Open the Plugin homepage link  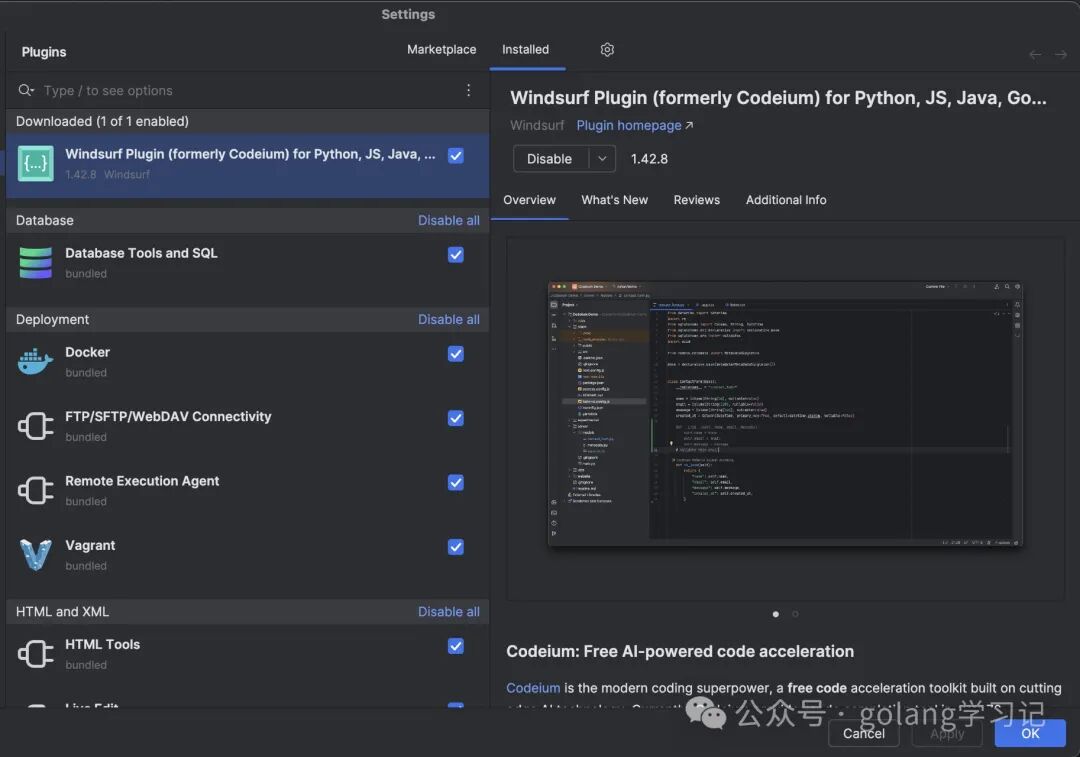[x=634, y=126]
